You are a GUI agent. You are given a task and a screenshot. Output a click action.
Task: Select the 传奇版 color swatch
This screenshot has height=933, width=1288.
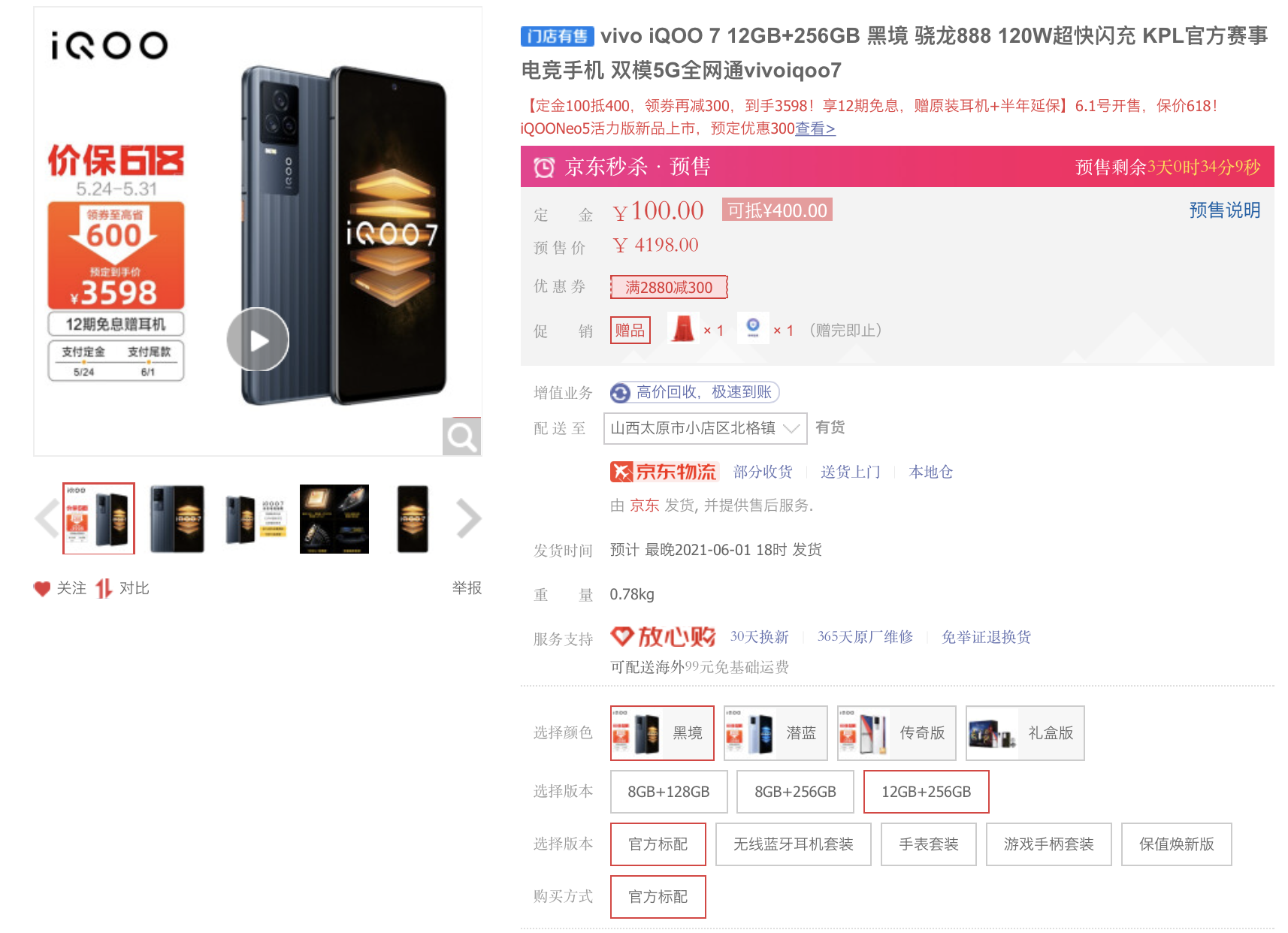(x=896, y=733)
